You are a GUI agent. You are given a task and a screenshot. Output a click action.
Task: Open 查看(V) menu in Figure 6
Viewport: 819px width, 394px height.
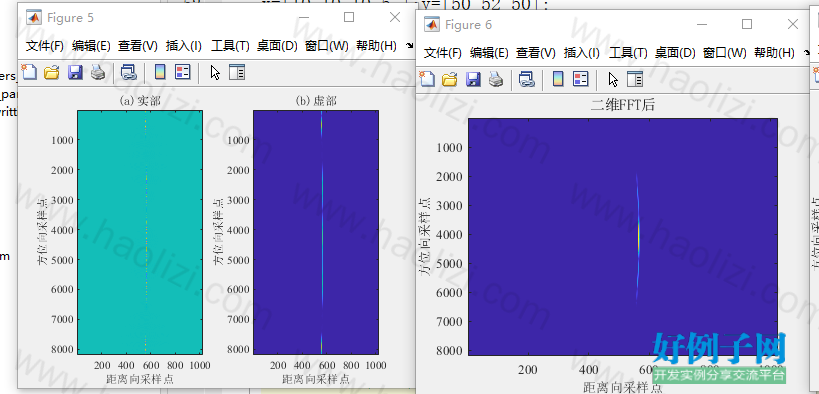[536, 52]
